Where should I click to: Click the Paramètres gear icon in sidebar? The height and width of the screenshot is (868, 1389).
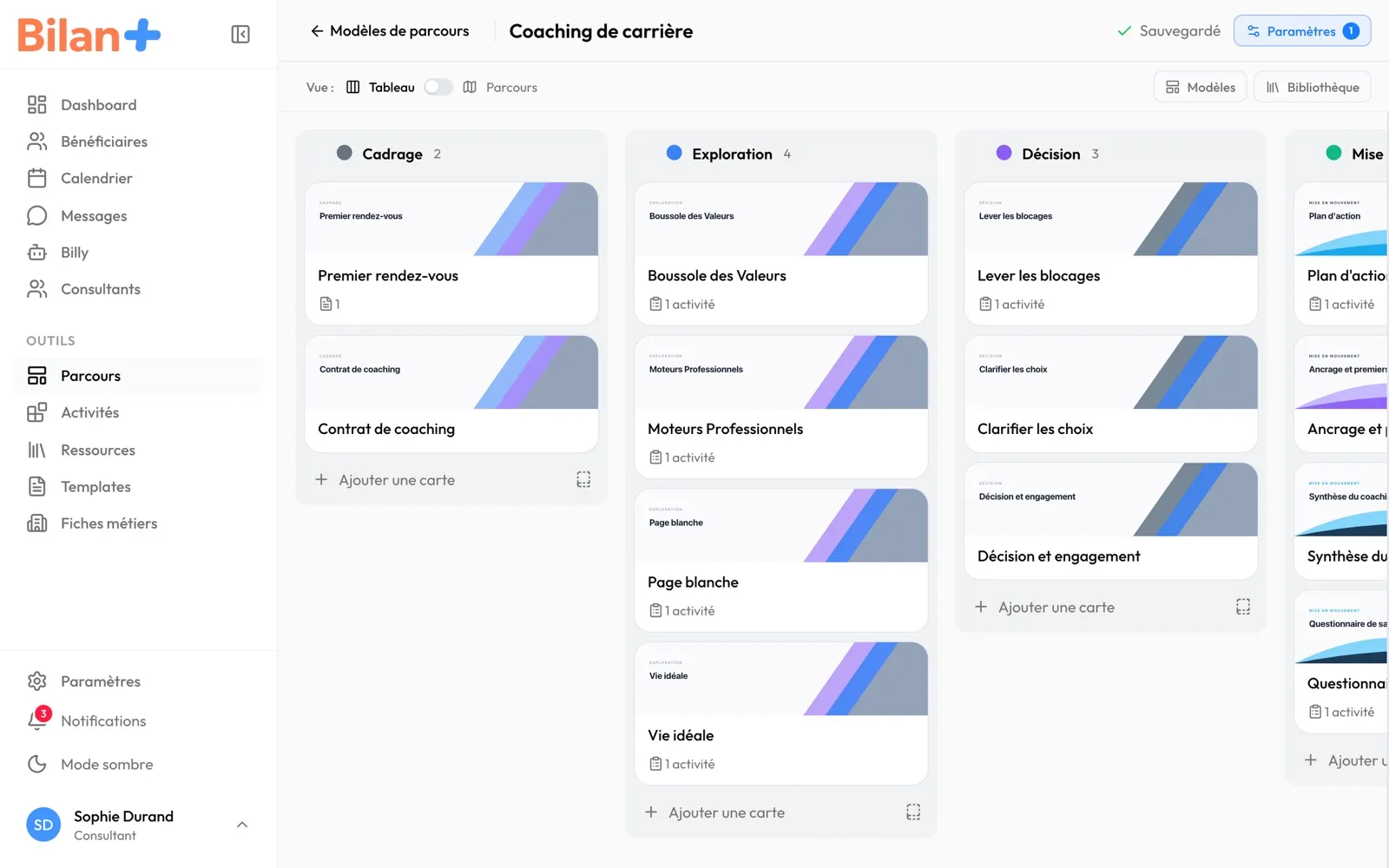[x=36, y=681]
